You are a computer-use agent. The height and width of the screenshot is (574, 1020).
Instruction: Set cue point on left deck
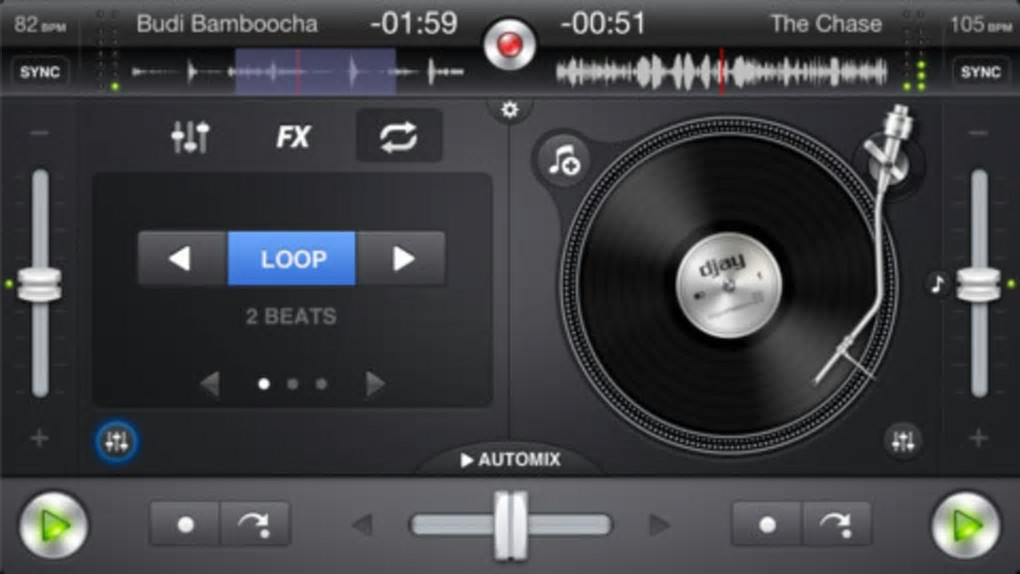pyautogui.click(x=185, y=524)
